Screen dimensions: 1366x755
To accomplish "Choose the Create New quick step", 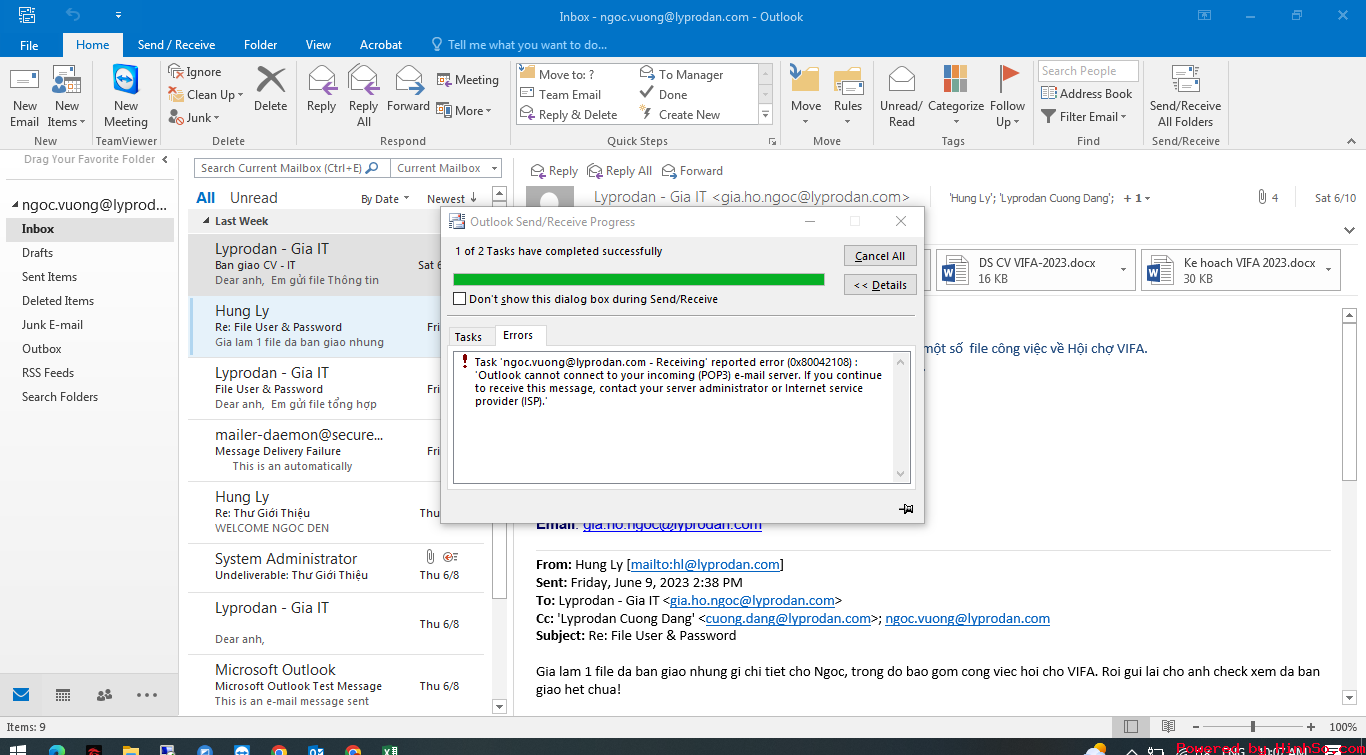I will coord(680,115).
